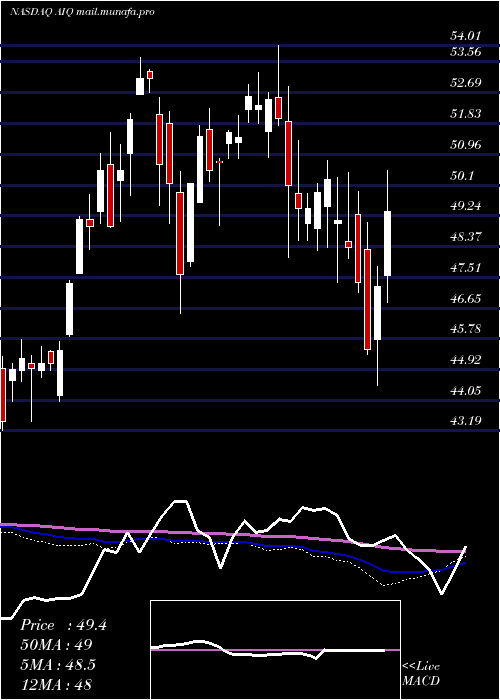Select the 43.19 price level label

tap(466, 421)
